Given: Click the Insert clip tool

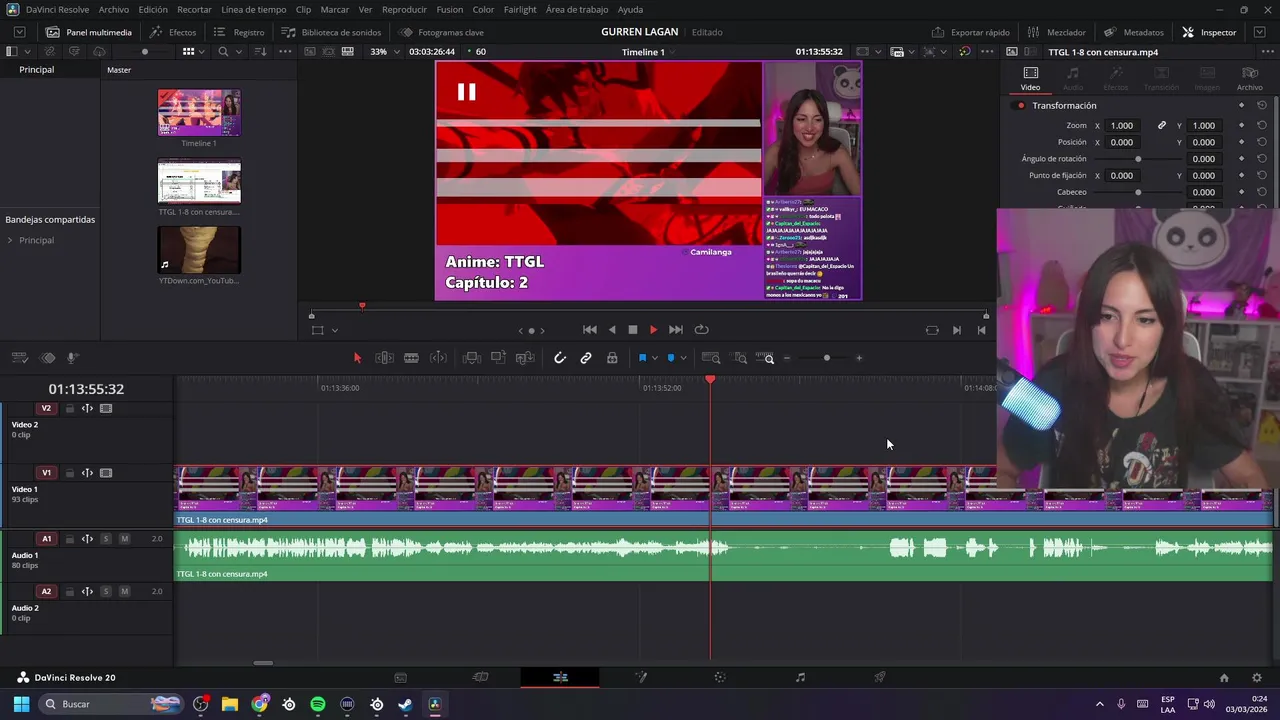Looking at the screenshot, I should [471, 358].
